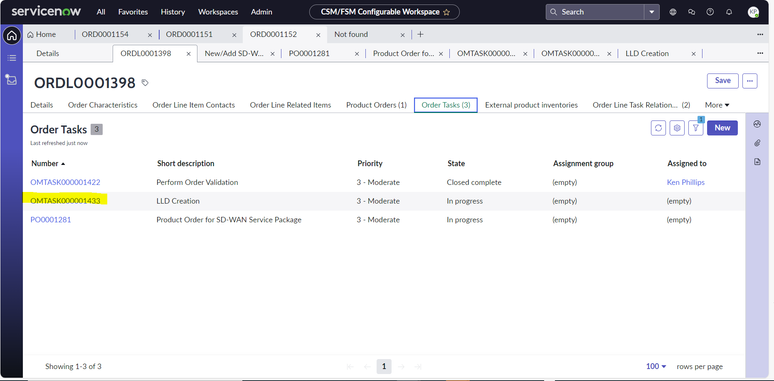The image size is (774, 381).
Task: Open the Workspaces menu
Action: (x=218, y=12)
